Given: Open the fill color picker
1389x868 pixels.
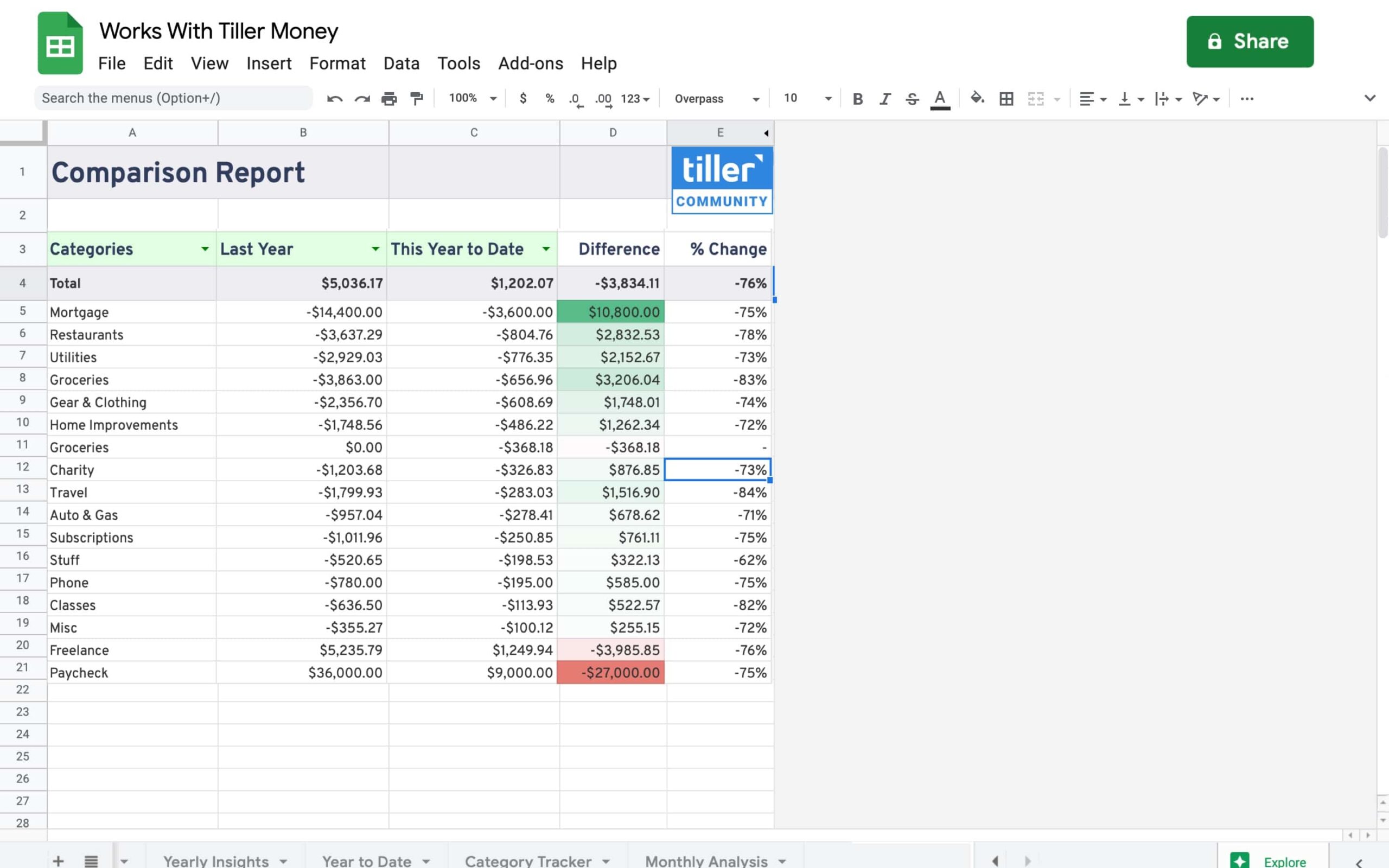Looking at the screenshot, I should [x=977, y=98].
